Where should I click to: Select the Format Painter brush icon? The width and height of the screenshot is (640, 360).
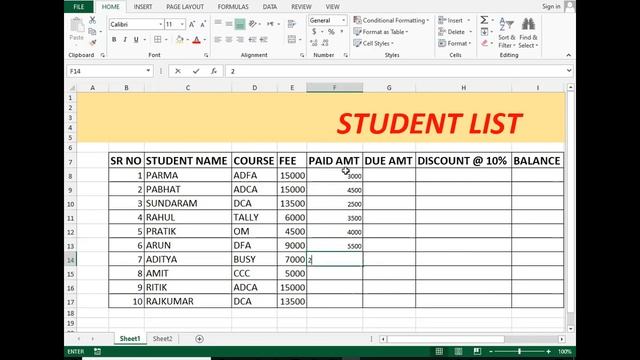(x=93, y=42)
